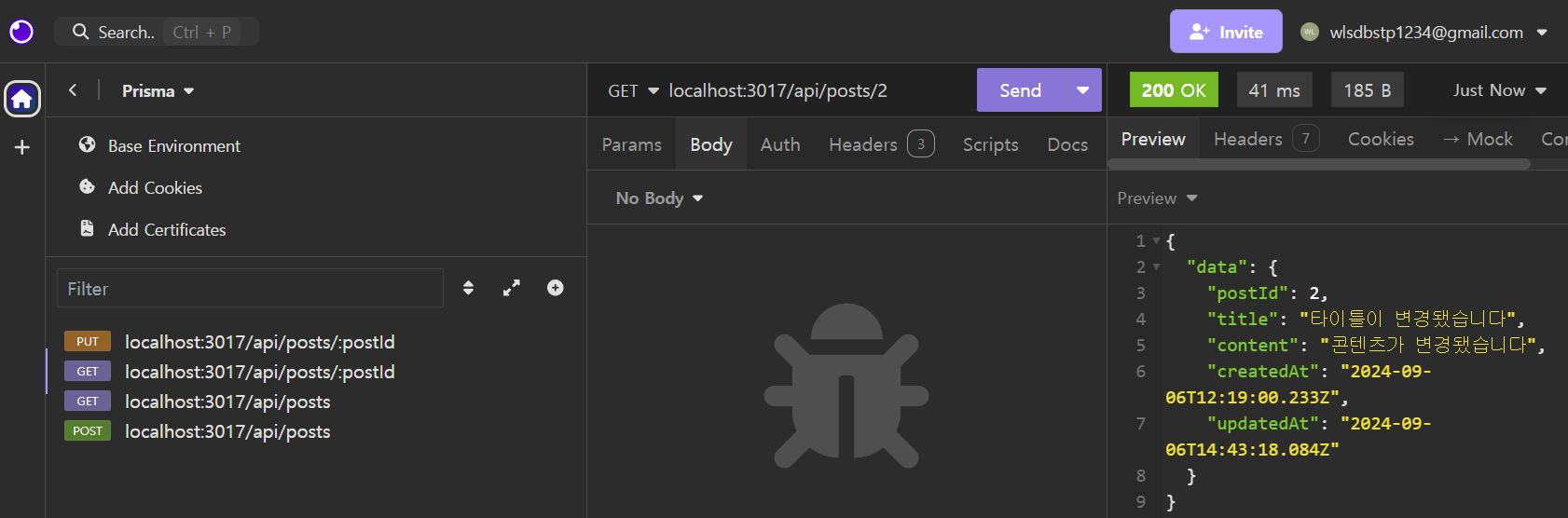Click the Filter input field
1568x518 pixels.
(250, 289)
